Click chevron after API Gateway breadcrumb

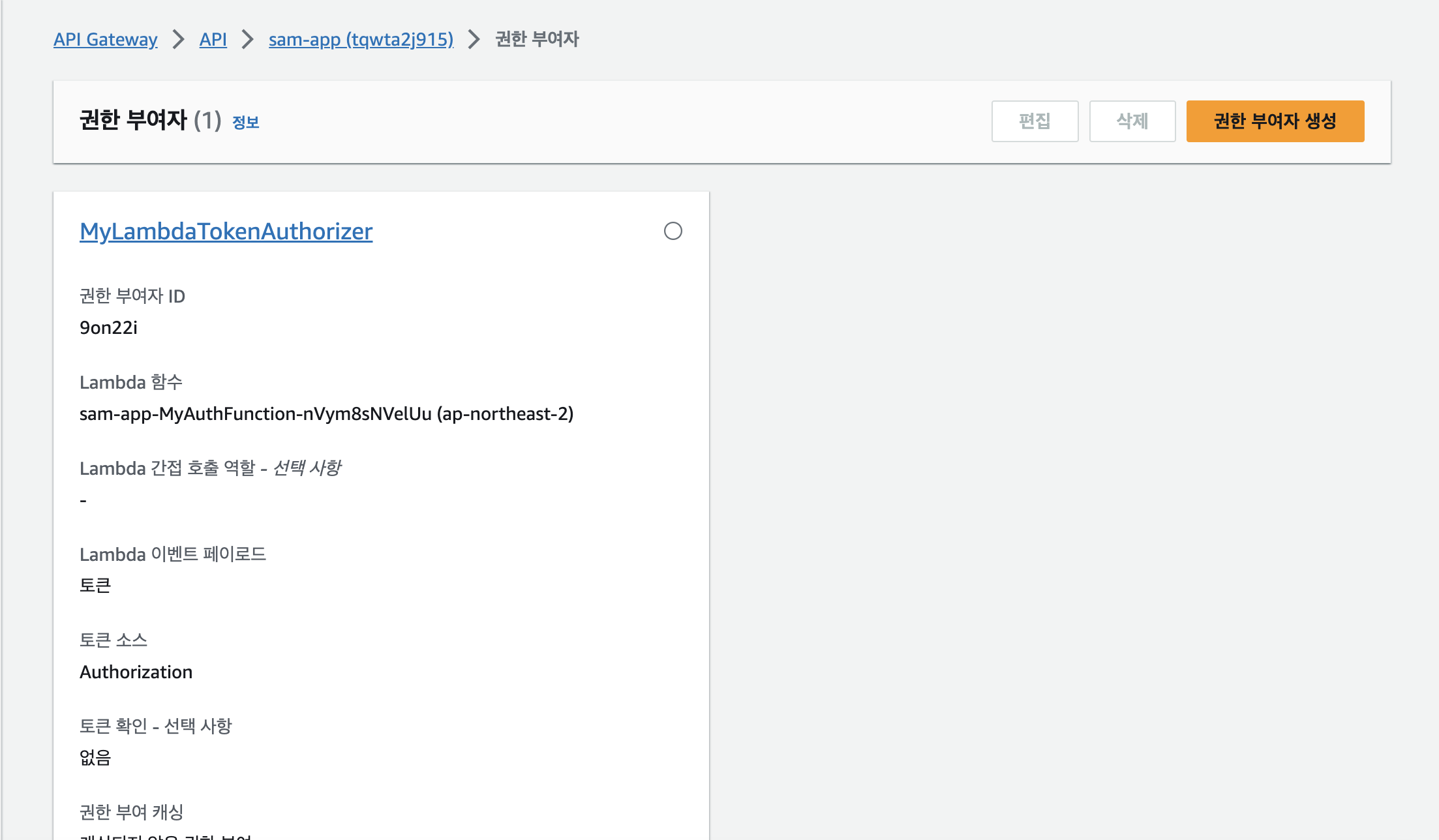(178, 39)
